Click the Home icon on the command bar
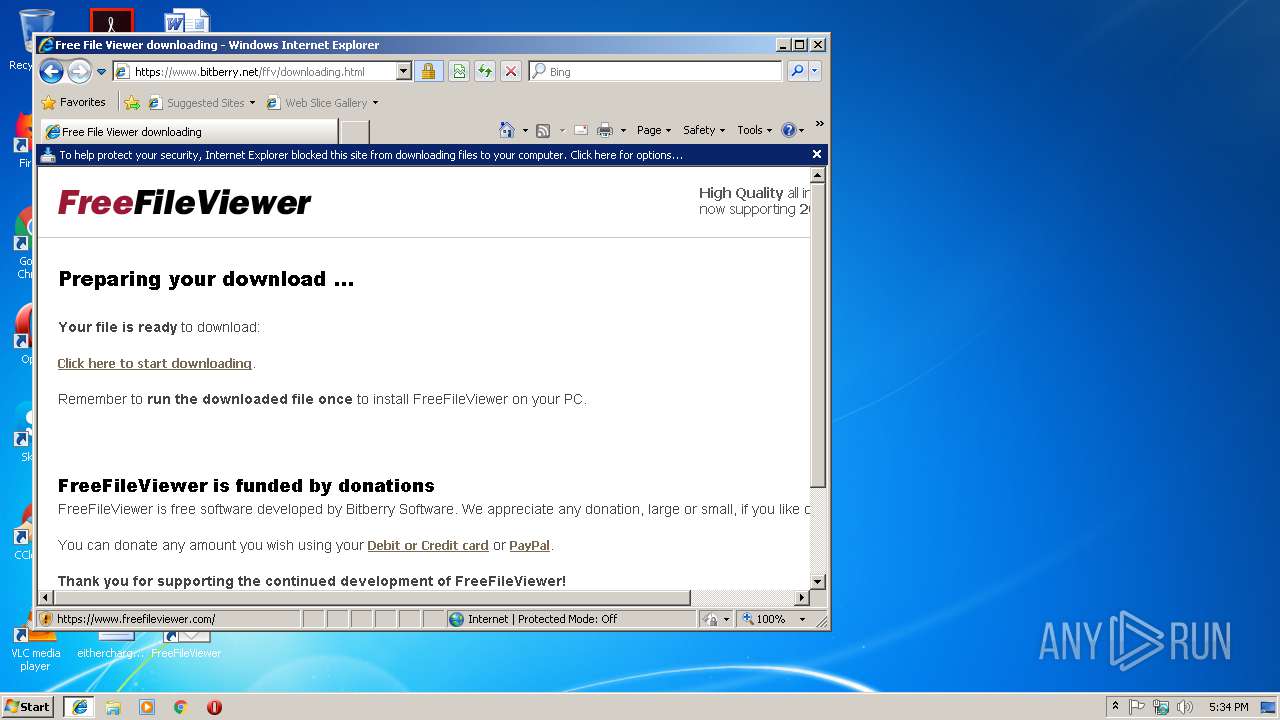This screenshot has width=1280, height=720. tap(507, 130)
